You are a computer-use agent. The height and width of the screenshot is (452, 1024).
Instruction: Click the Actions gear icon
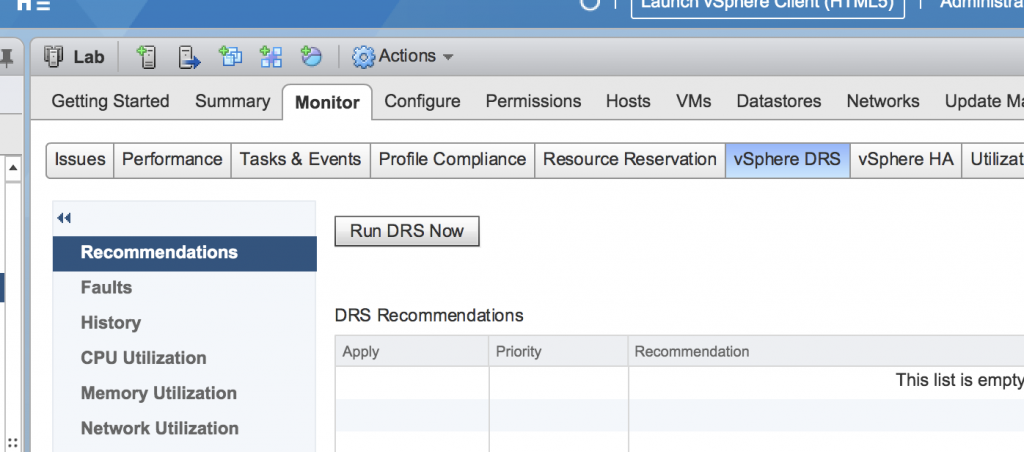[x=364, y=57]
